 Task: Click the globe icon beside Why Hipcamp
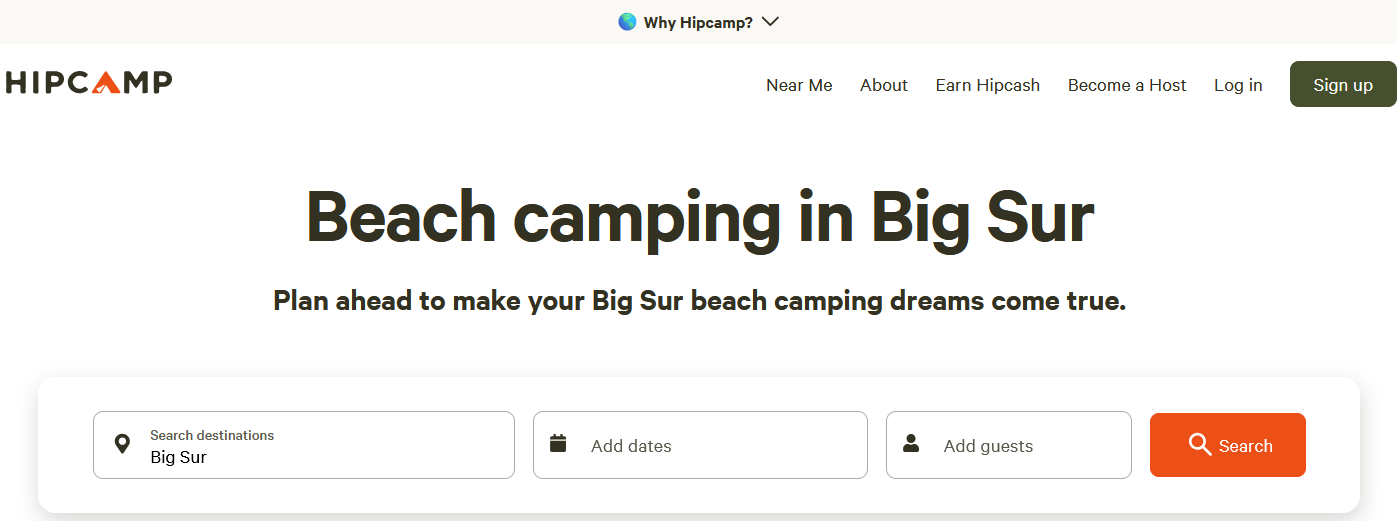[x=627, y=22]
